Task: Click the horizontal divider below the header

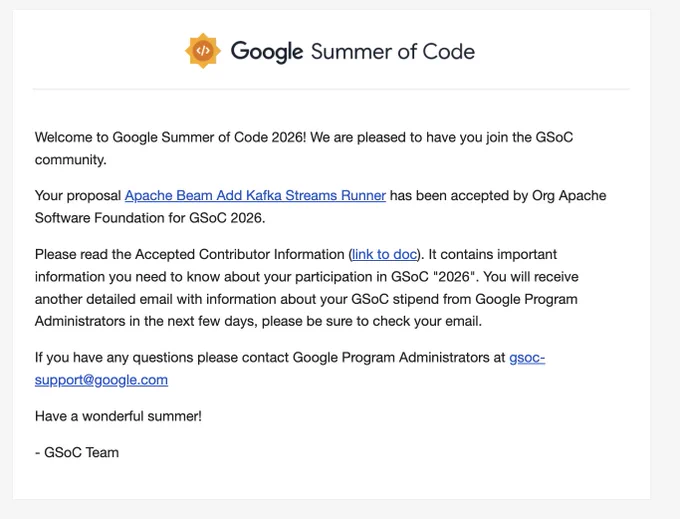Action: (x=331, y=89)
